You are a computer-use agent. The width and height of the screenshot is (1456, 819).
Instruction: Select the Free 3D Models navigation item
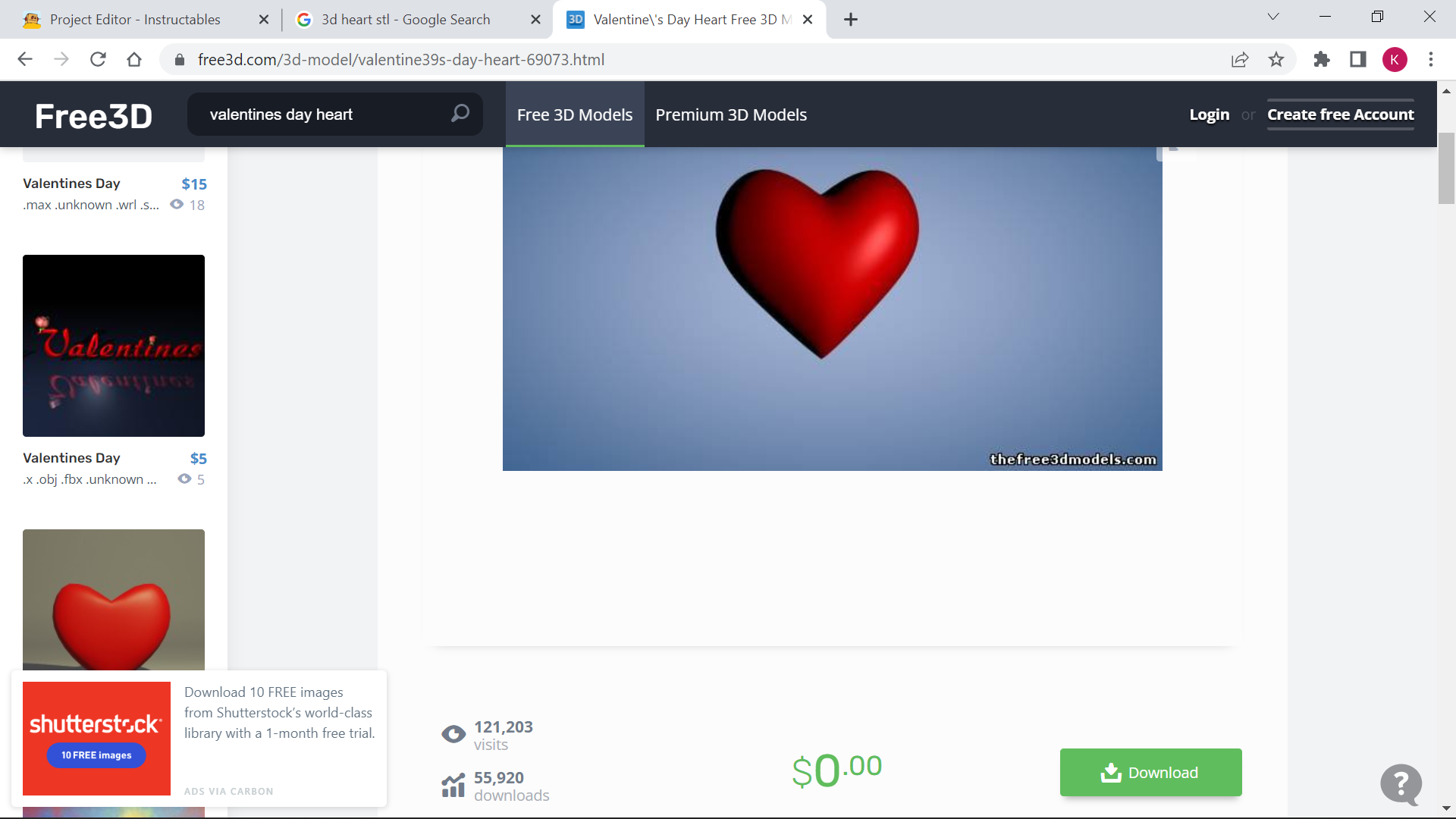click(575, 115)
